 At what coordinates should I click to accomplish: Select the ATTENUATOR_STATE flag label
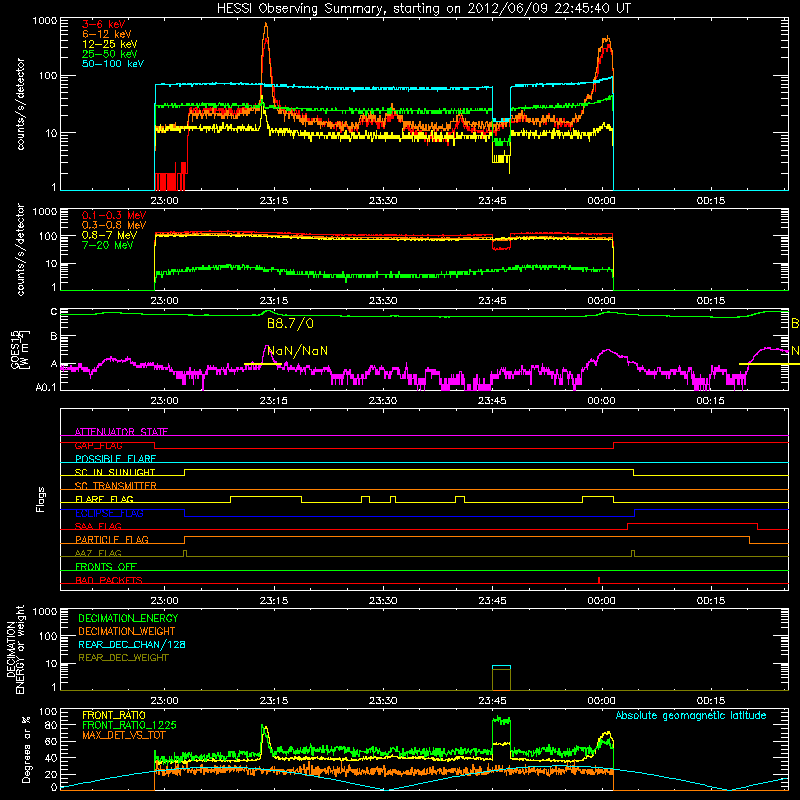pyautogui.click(x=121, y=432)
